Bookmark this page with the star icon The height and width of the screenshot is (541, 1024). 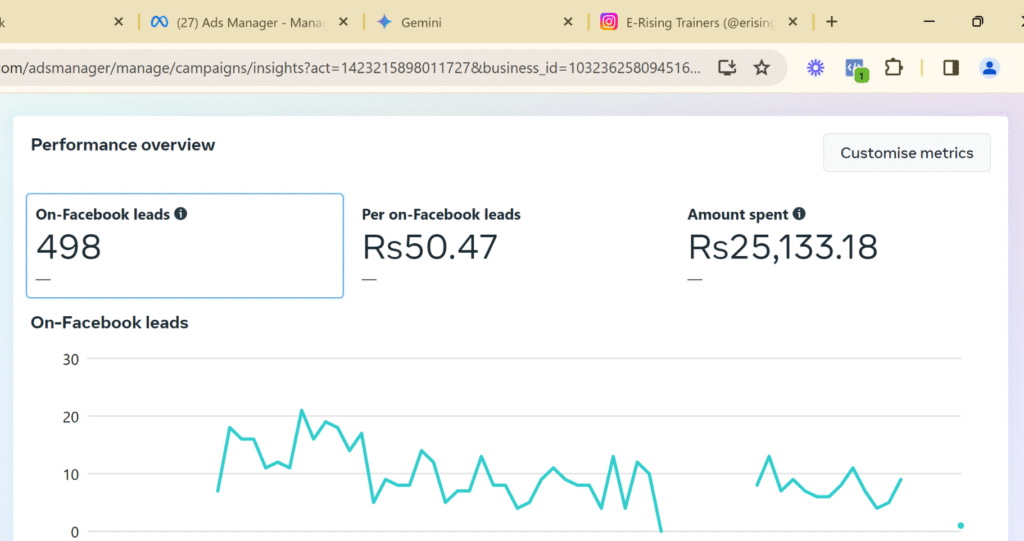pos(762,68)
